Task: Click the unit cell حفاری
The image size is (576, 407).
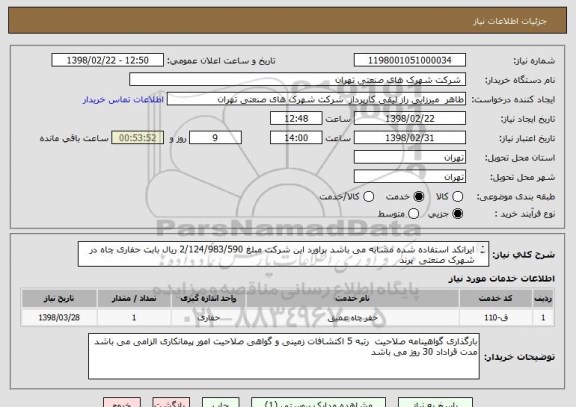Action: tap(208, 317)
